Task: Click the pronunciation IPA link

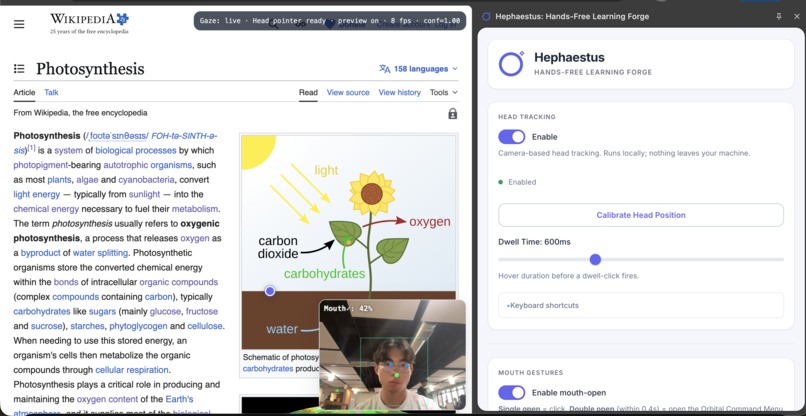Action: (x=118, y=136)
